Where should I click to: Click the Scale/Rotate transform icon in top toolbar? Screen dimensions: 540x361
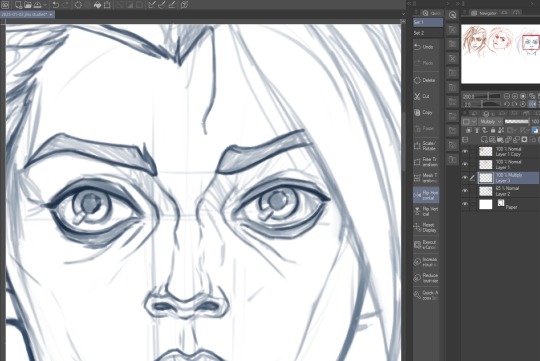coord(107,4)
